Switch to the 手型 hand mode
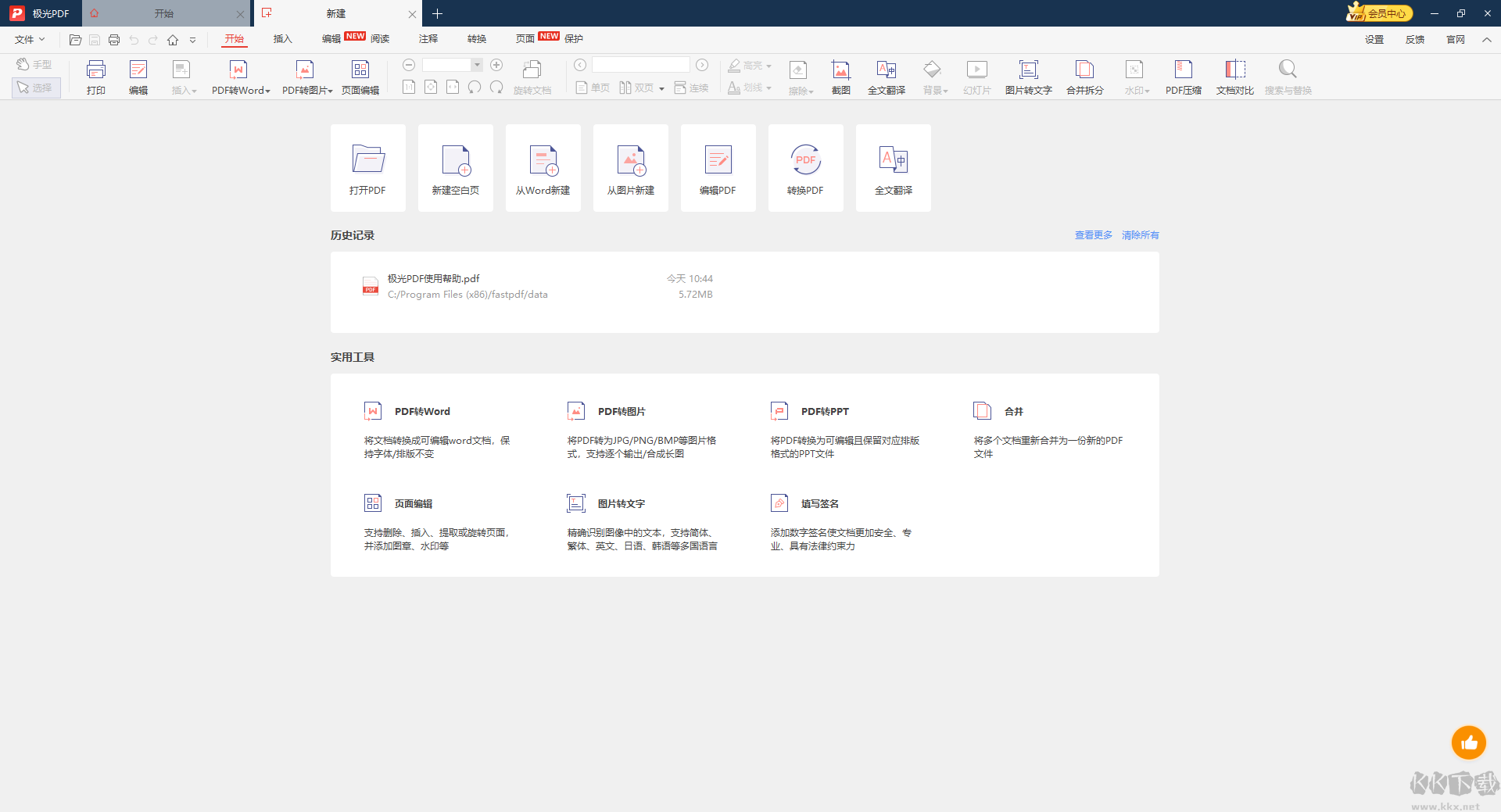 point(35,65)
